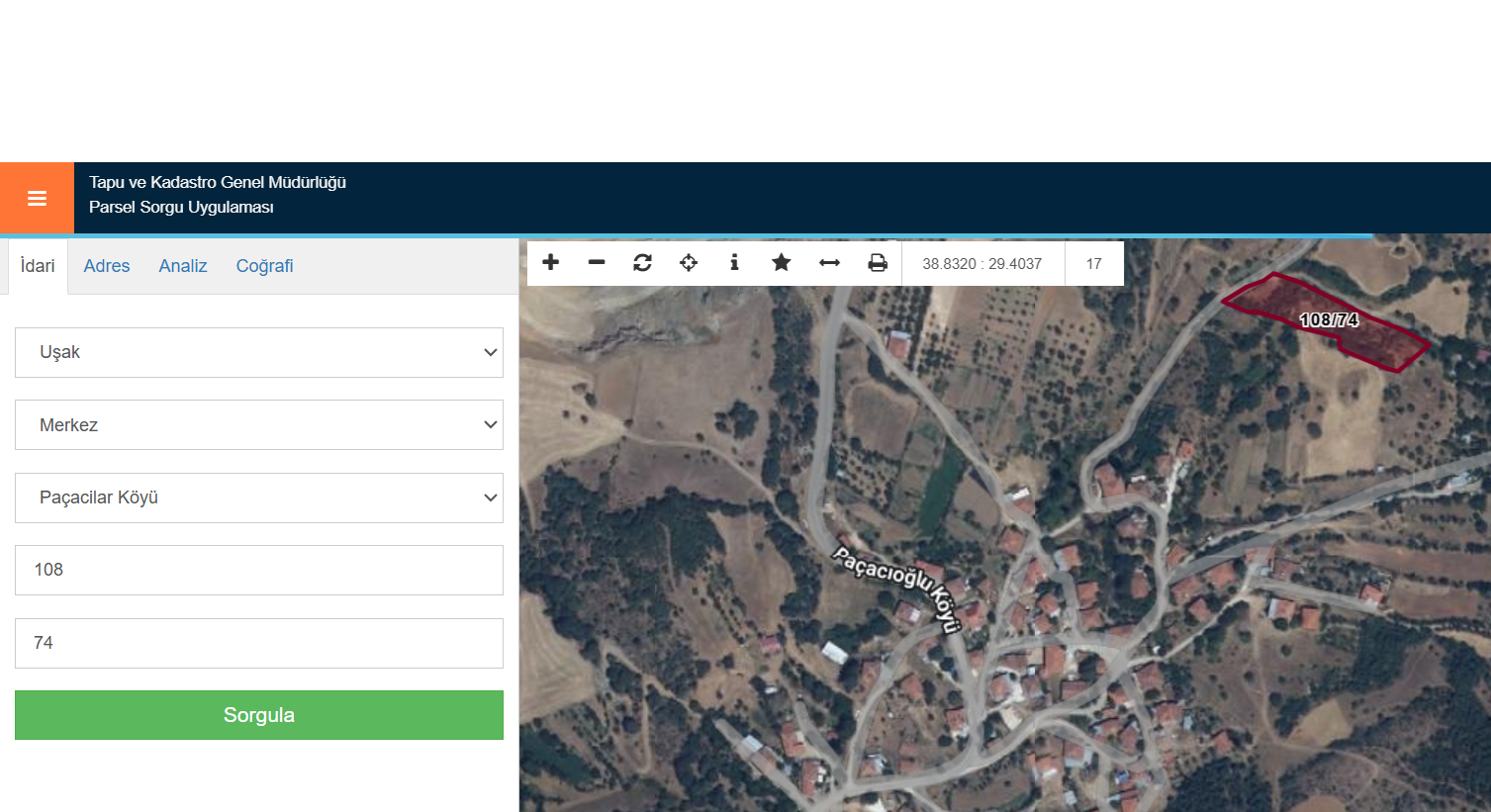
Task: Open the info tool icon
Action: [734, 262]
